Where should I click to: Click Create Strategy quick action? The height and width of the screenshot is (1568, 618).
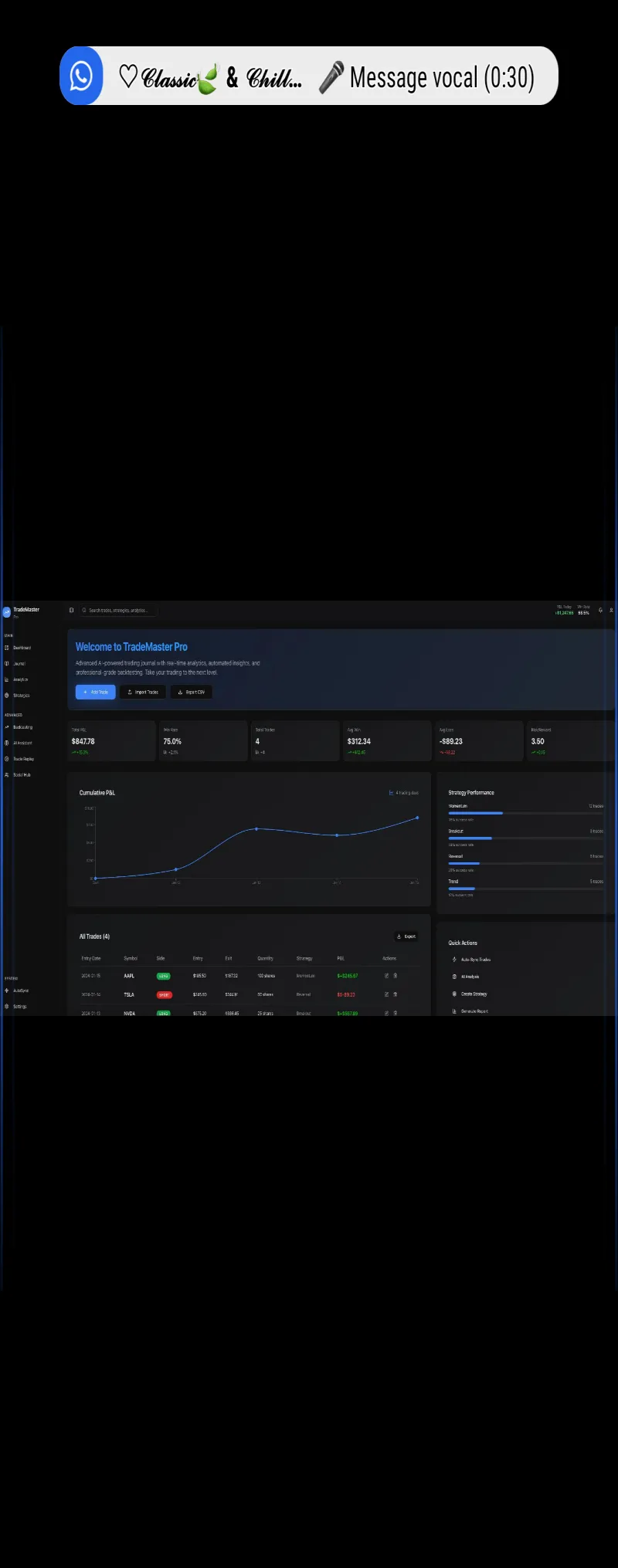pos(470,994)
